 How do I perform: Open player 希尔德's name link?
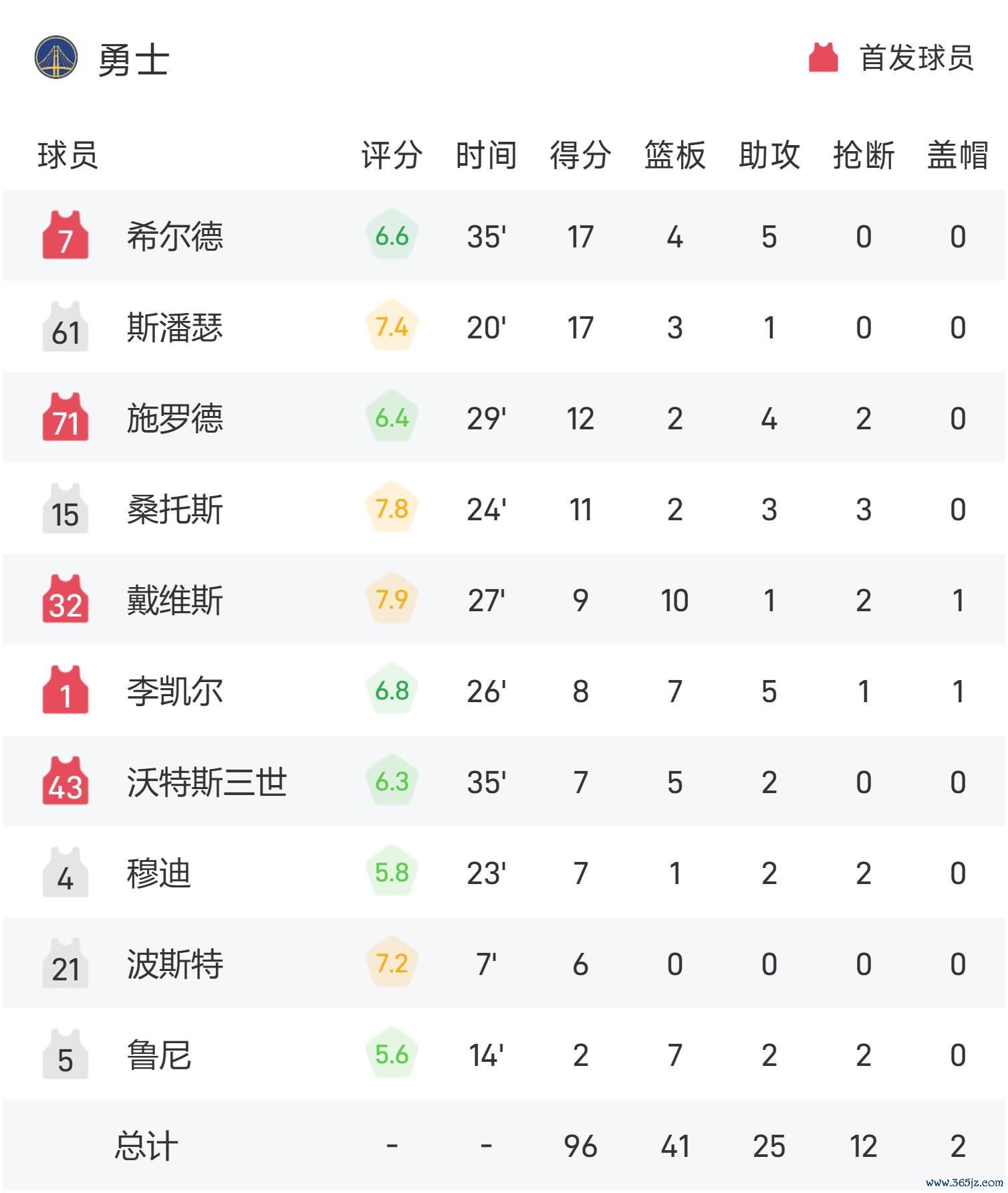(175, 236)
